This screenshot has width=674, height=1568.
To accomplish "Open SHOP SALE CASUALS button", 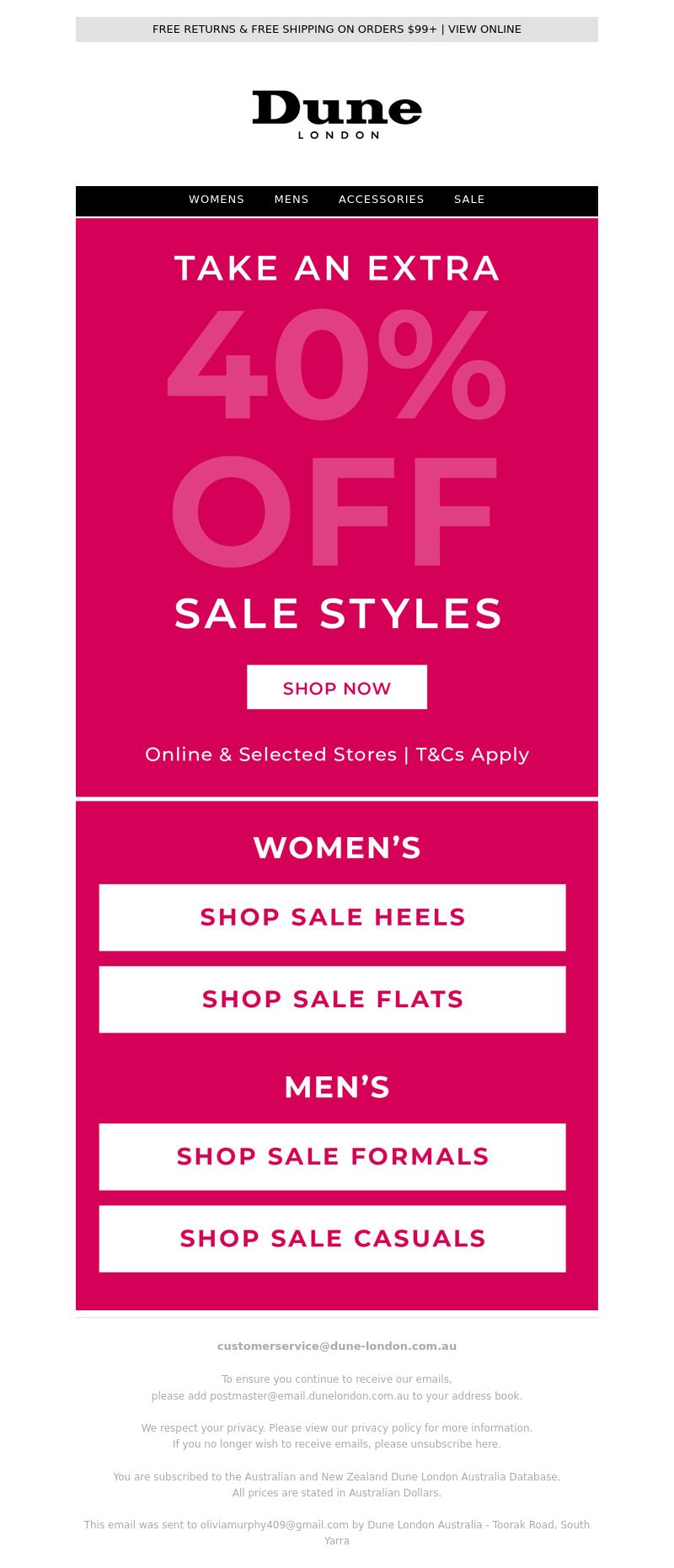I will point(333,1238).
